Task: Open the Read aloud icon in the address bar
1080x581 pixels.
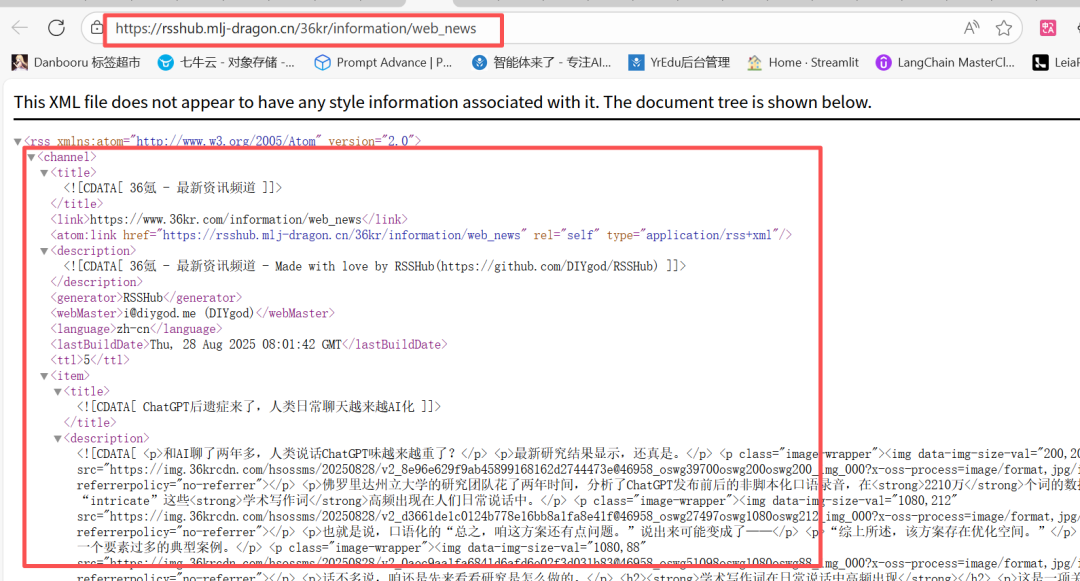Action: (x=971, y=28)
